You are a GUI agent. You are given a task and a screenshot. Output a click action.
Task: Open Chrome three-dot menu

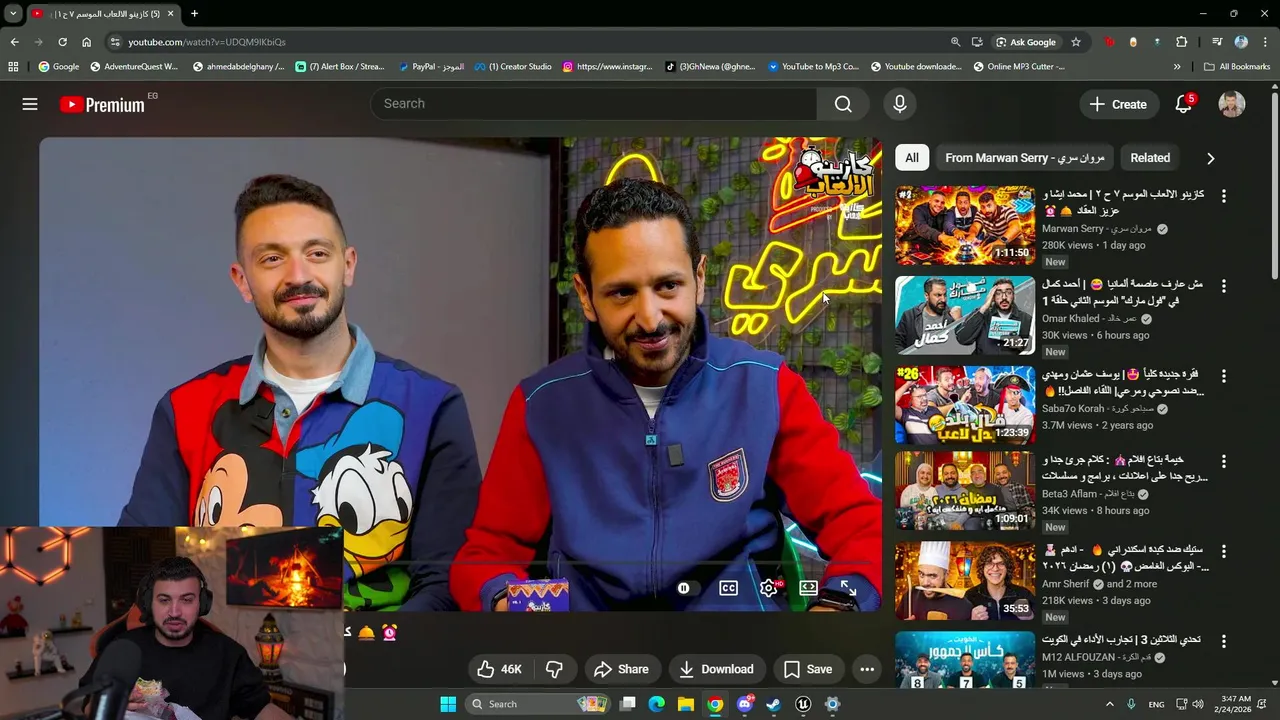pyautogui.click(x=1265, y=42)
